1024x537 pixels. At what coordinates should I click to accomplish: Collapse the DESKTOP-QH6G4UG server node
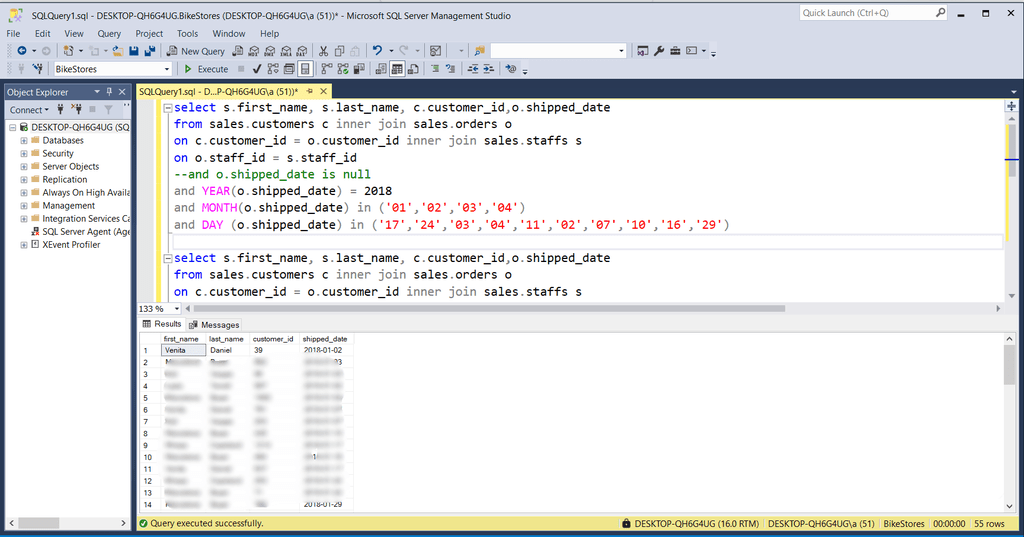coord(12,127)
